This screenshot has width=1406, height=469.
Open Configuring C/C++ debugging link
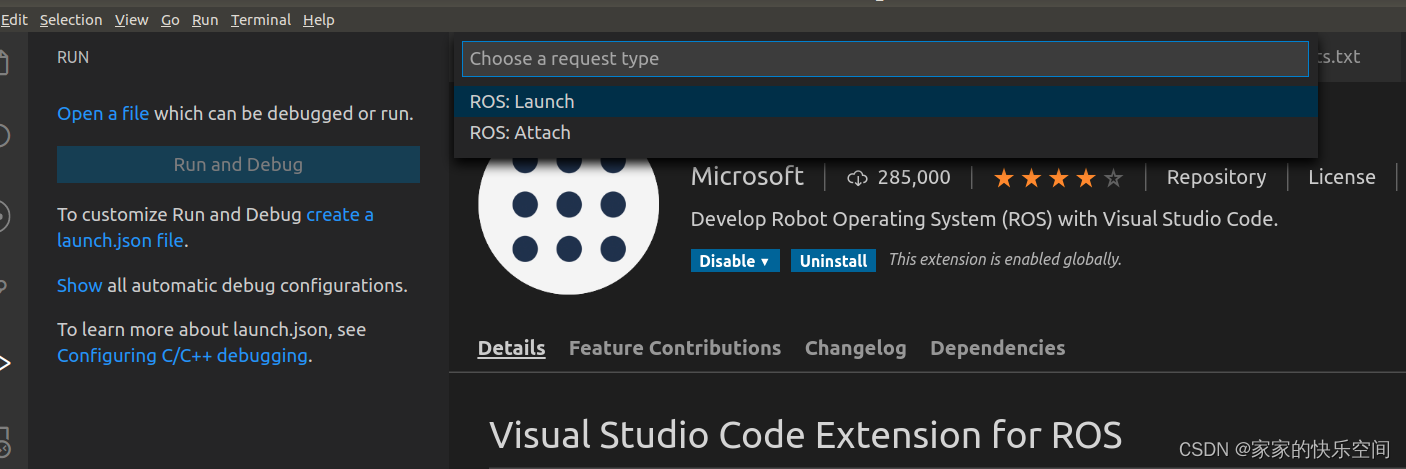[x=182, y=356]
